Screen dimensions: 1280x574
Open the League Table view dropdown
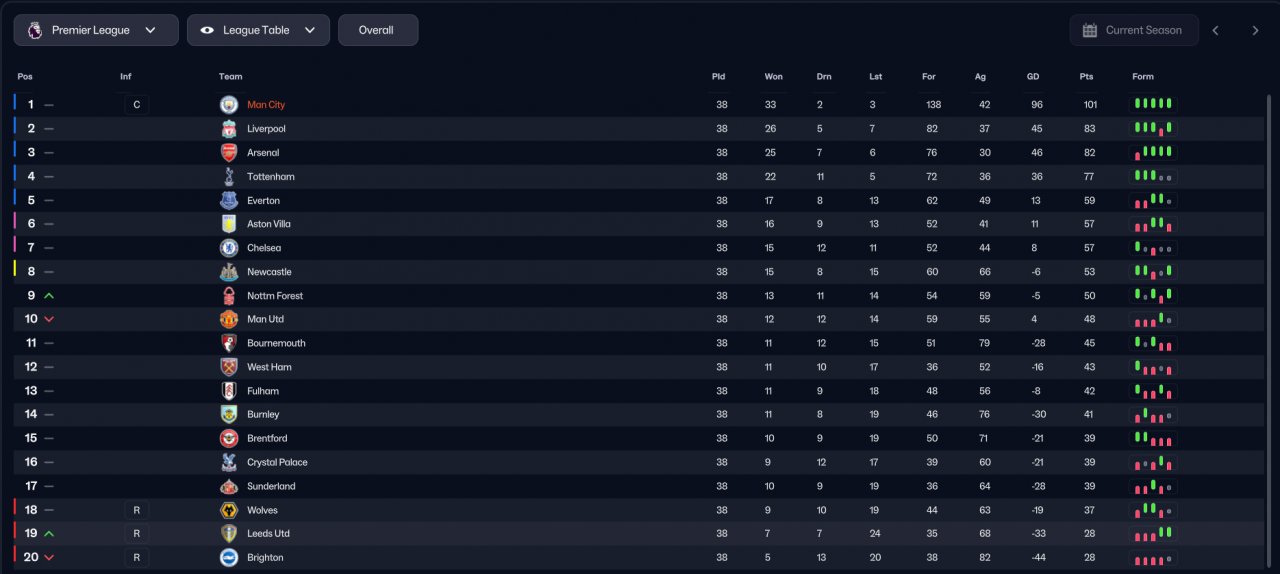[258, 30]
